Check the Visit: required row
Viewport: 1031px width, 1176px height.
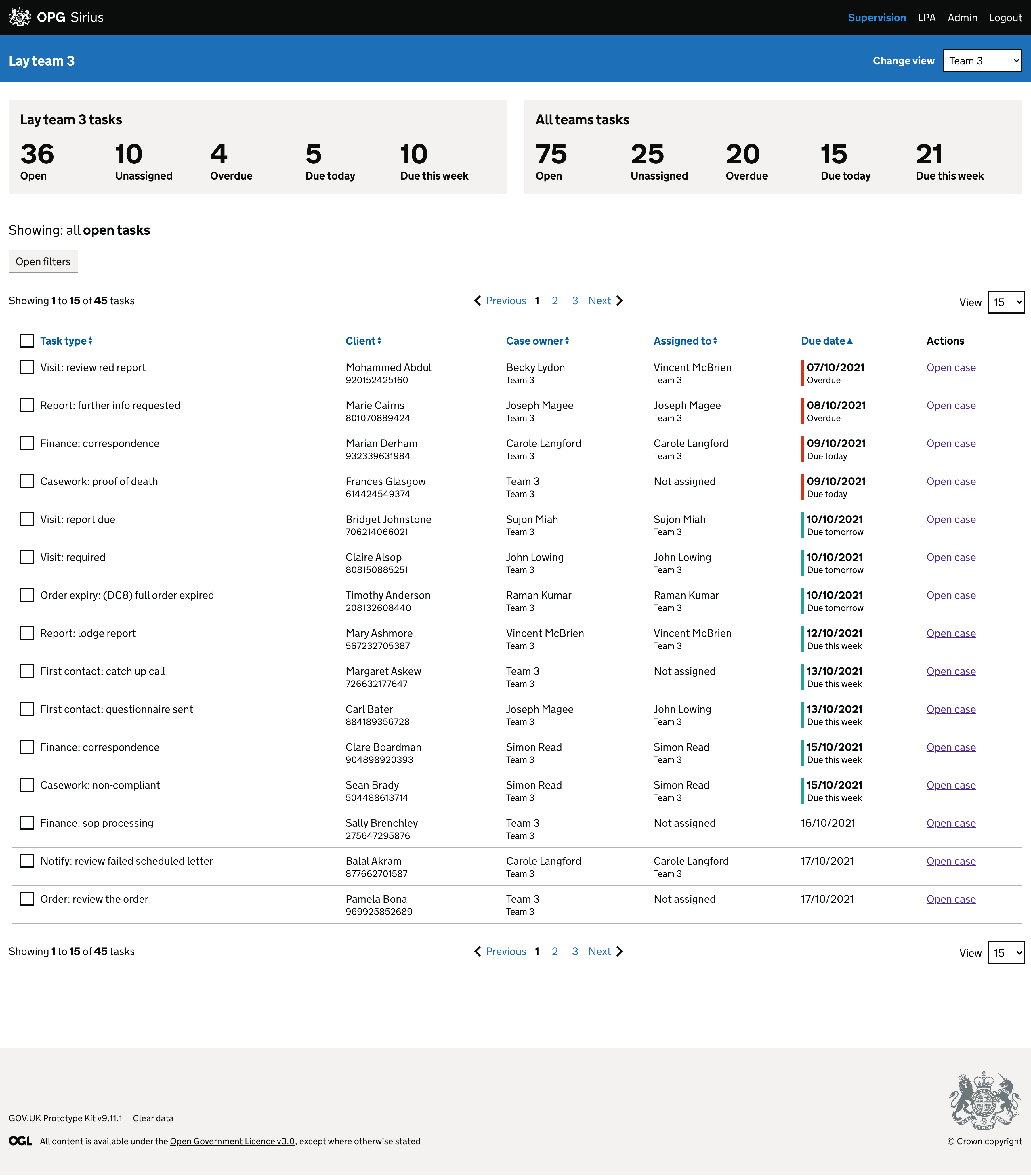pyautogui.click(x=27, y=557)
